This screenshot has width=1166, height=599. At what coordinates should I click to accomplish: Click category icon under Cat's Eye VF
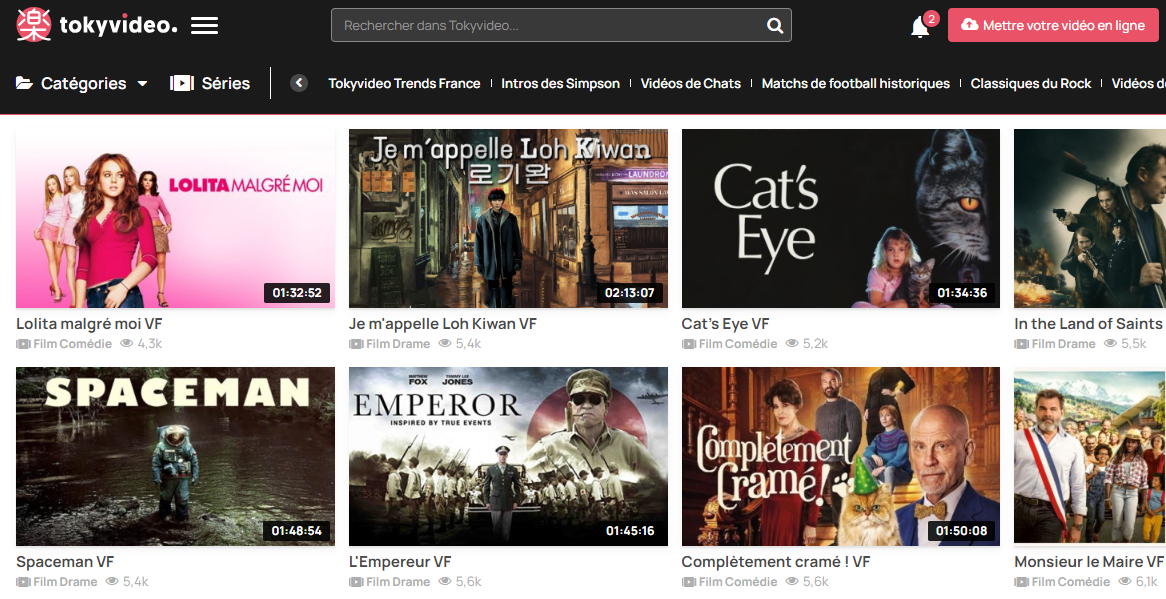(x=689, y=344)
